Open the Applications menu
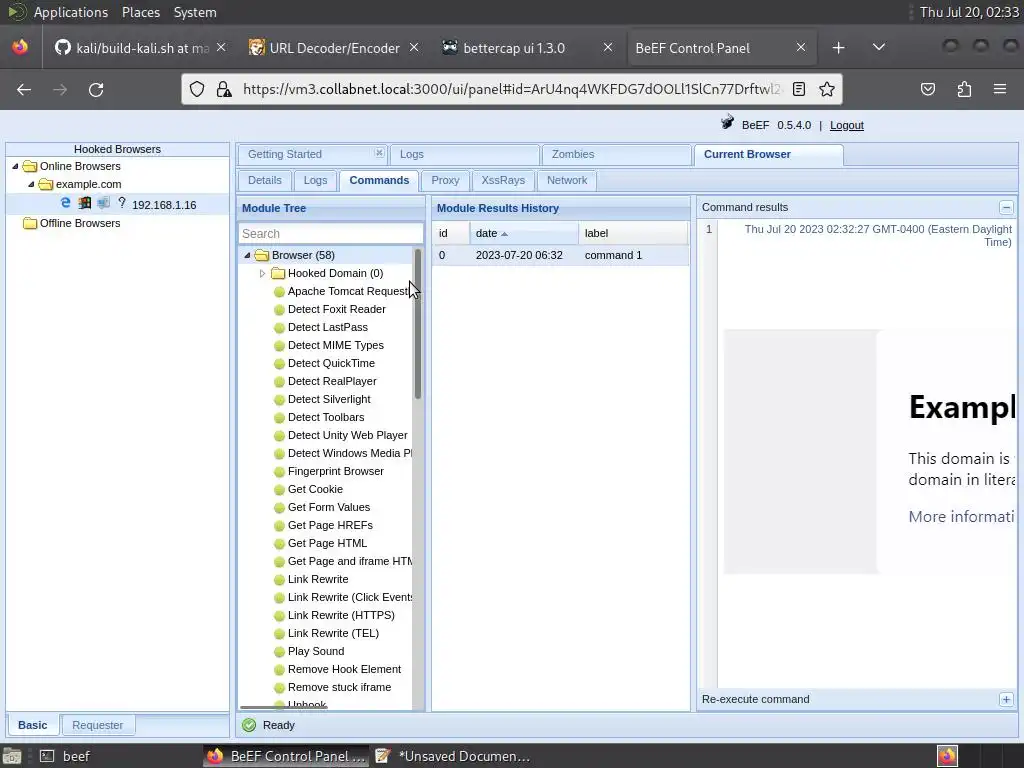This screenshot has height=768, width=1024. click(71, 12)
